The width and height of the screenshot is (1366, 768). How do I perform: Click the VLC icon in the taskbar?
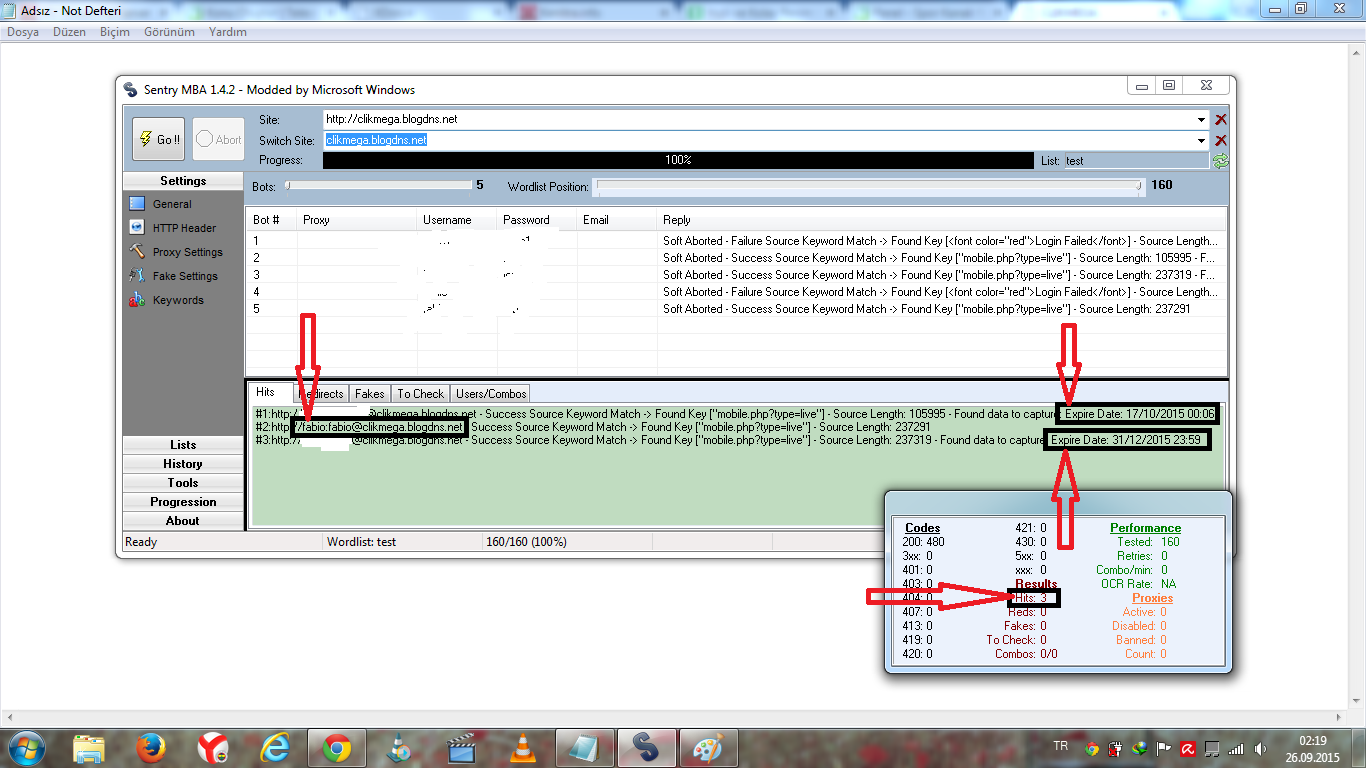[521, 747]
